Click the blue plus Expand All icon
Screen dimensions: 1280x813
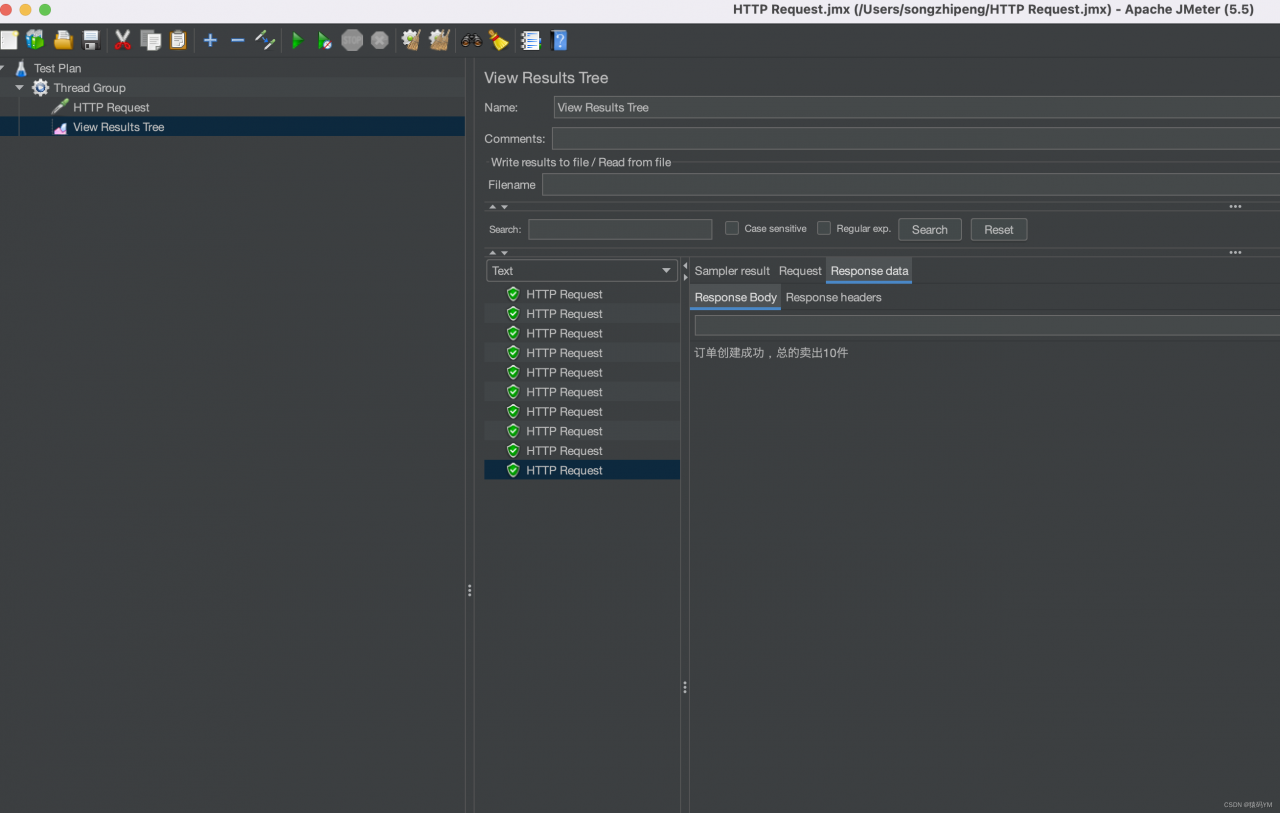tap(210, 41)
